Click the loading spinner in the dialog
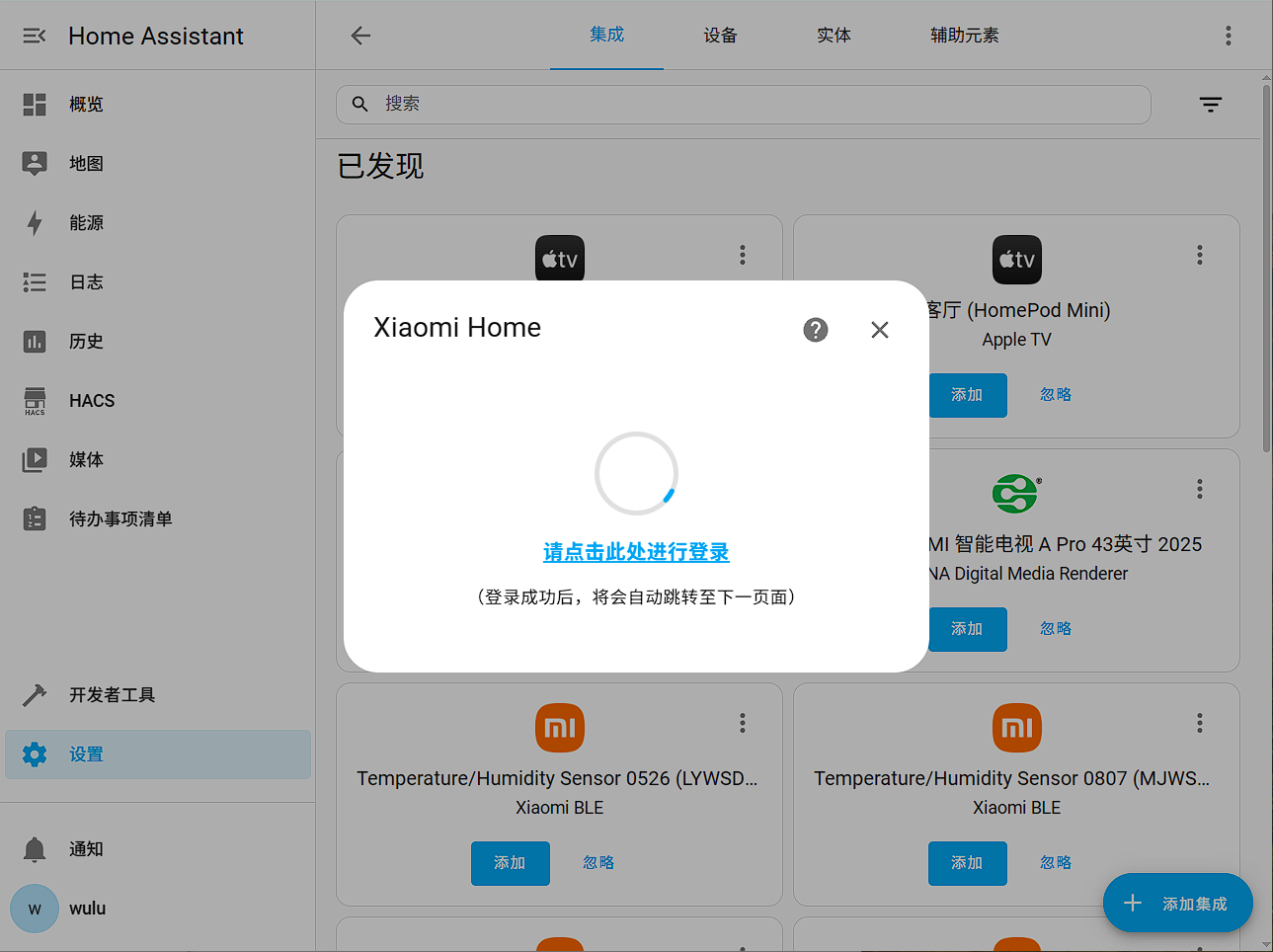 point(636,474)
